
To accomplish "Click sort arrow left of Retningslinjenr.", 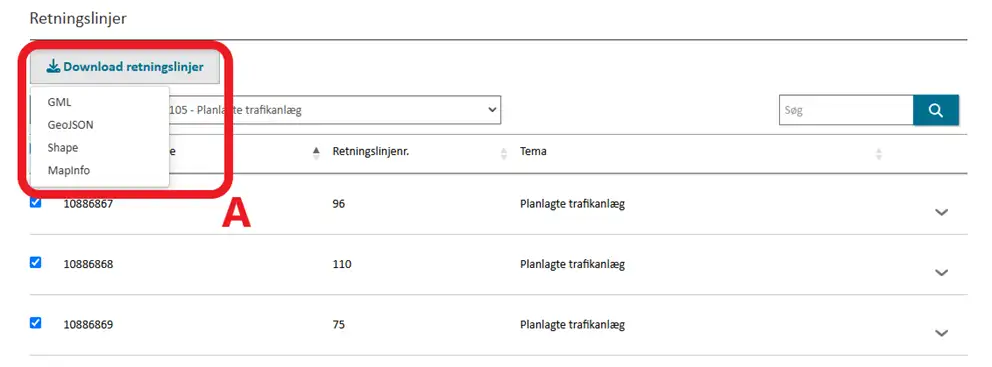I will [316, 152].
